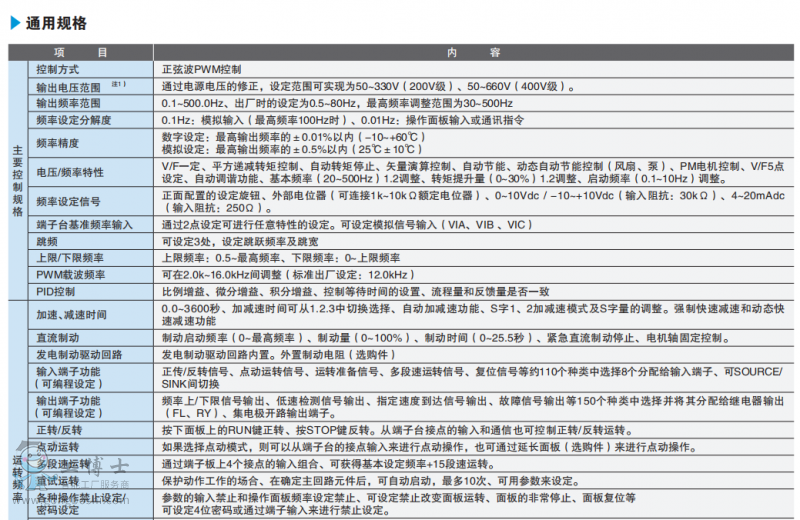
Task: Click the 频率设定分解度 label cell
Action: [x=73, y=120]
